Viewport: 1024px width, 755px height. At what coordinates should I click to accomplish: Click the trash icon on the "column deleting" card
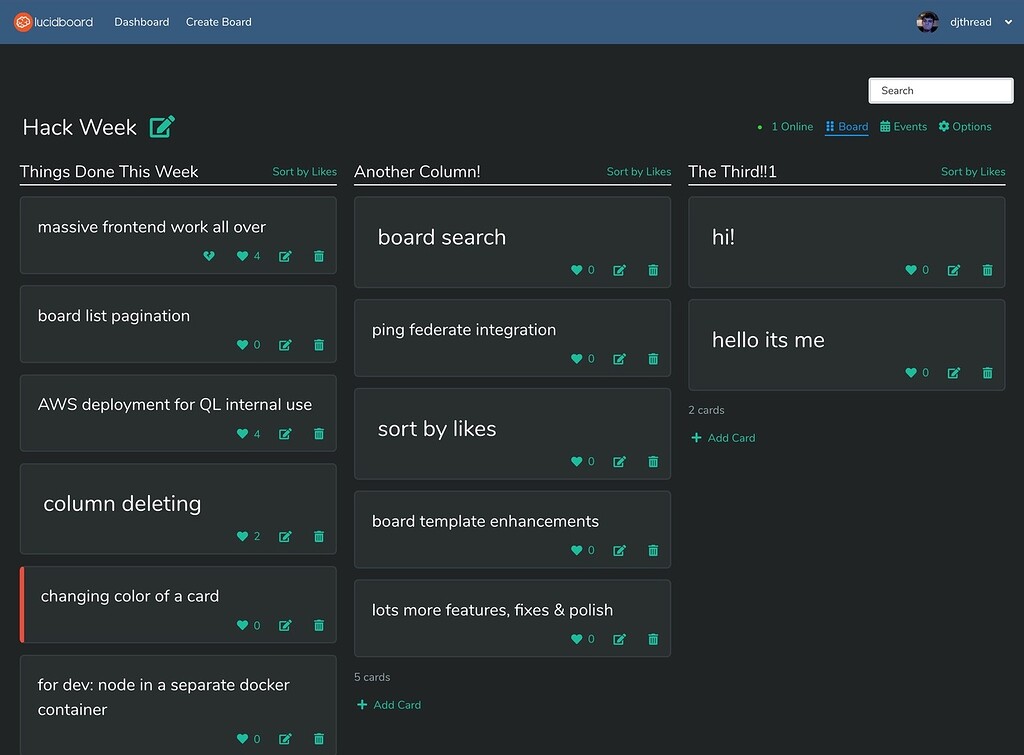318,536
